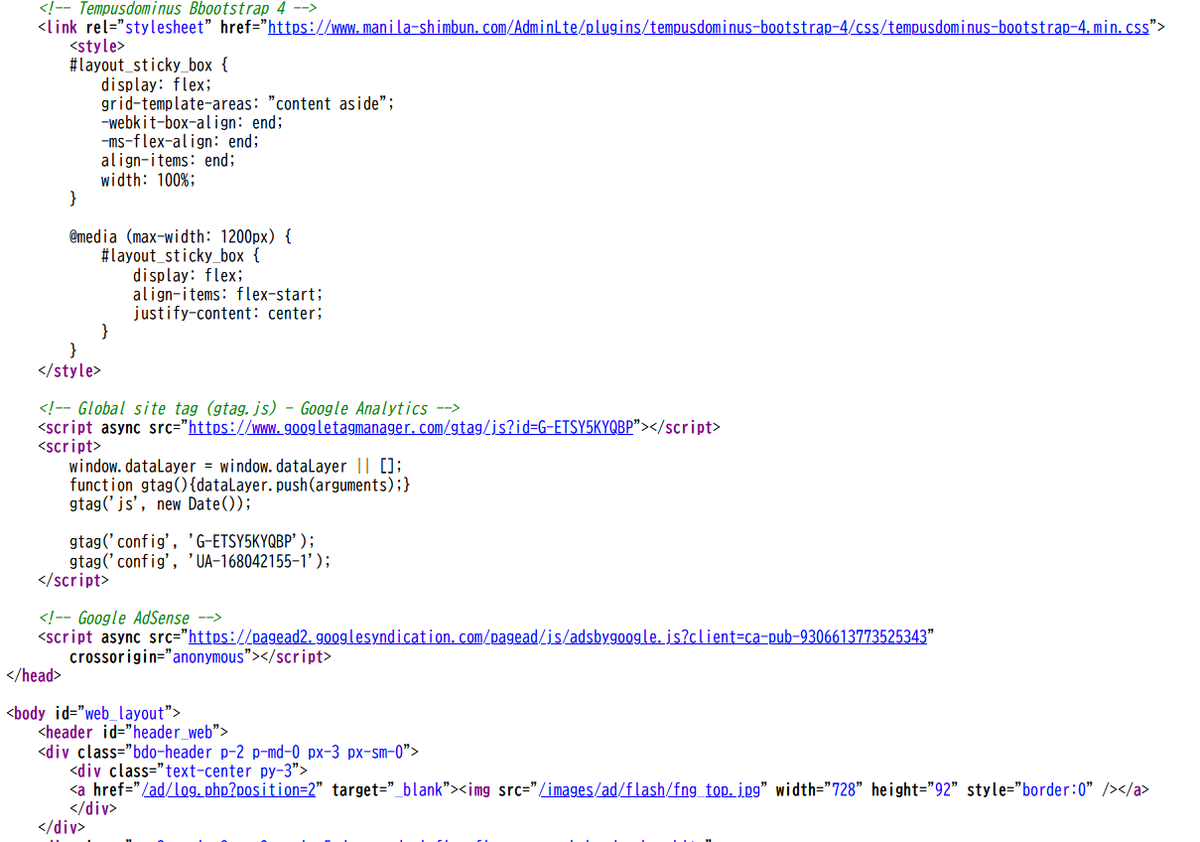This screenshot has height=842, width=1200.
Task: Click the 'align-items: flex-start;' line
Action: (228, 294)
